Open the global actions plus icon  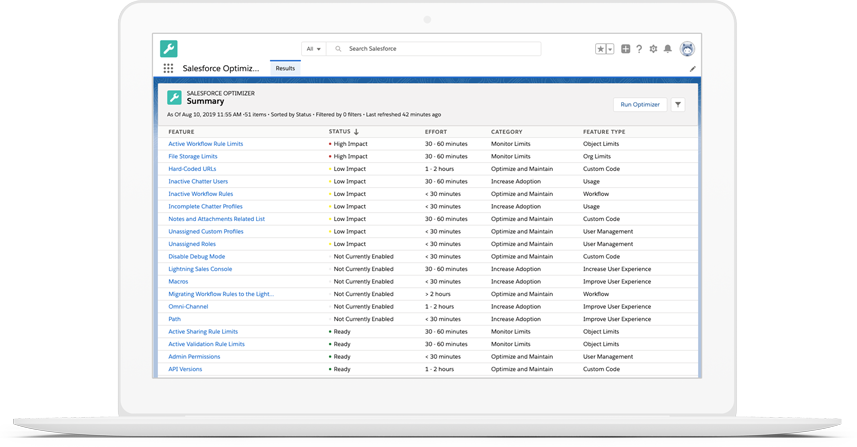[625, 49]
